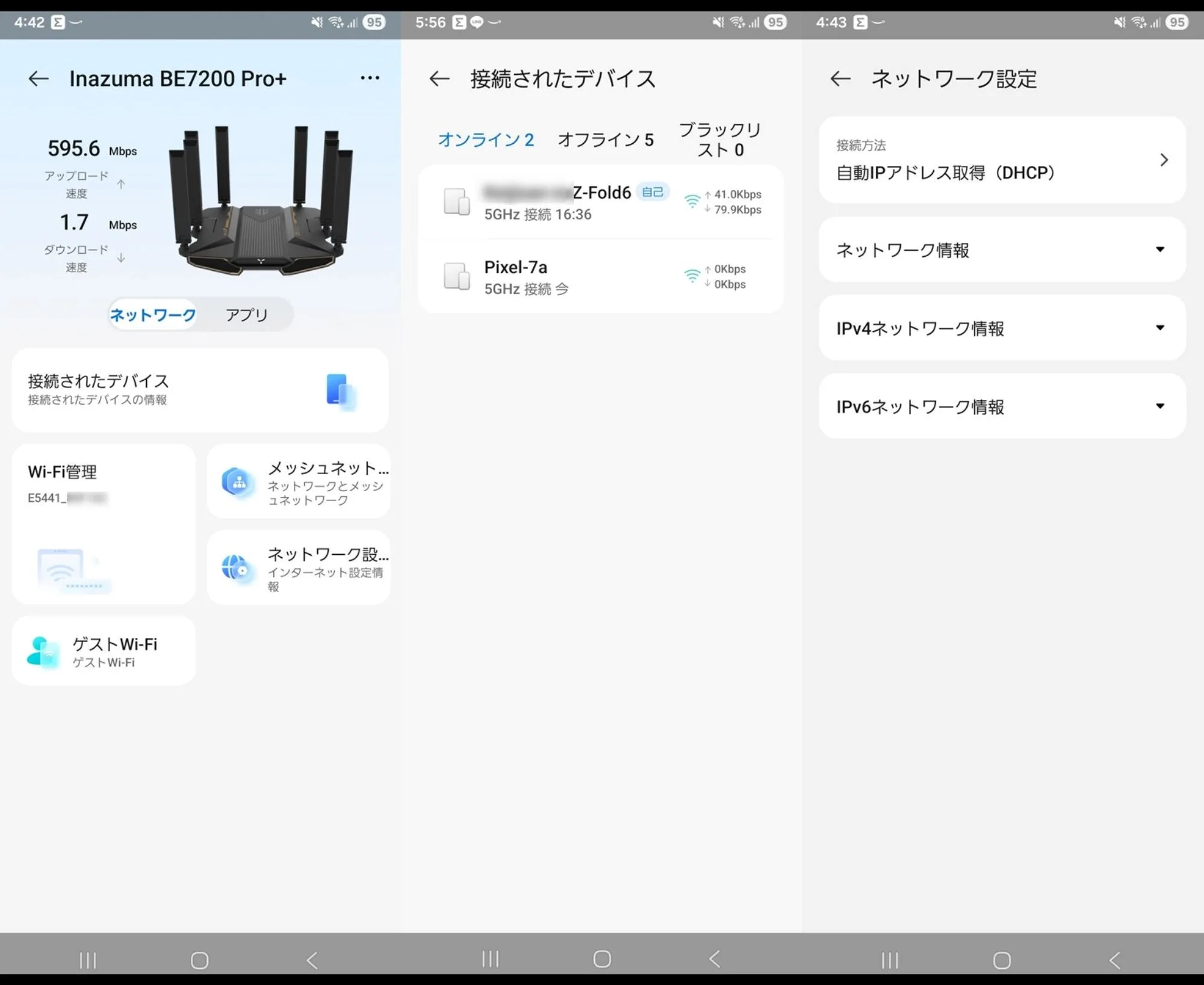
Task: Tap back arrow on Inazuma BE7200 screen
Action: tap(39, 79)
